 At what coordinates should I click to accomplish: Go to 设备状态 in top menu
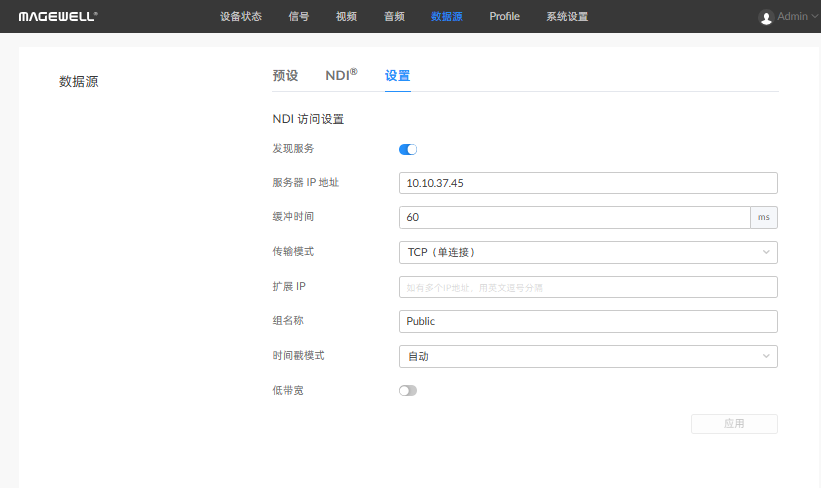[x=240, y=17]
